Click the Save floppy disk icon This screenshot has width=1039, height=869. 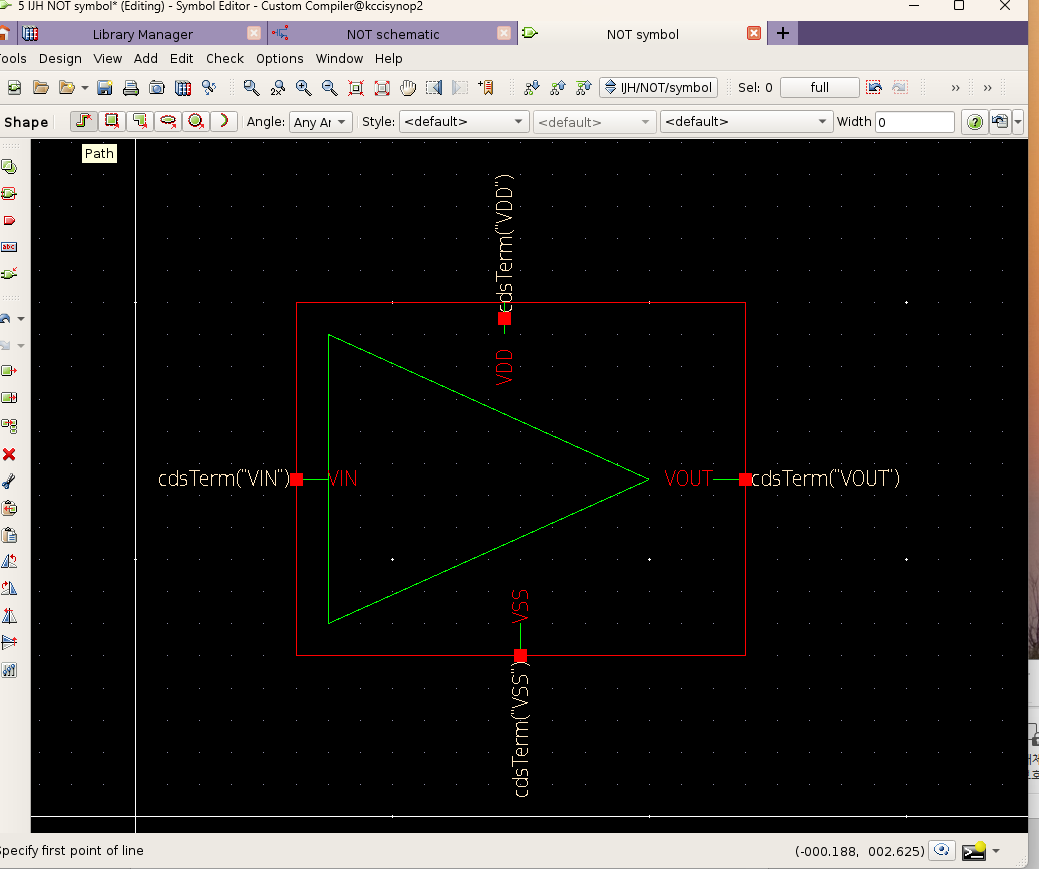coord(105,87)
